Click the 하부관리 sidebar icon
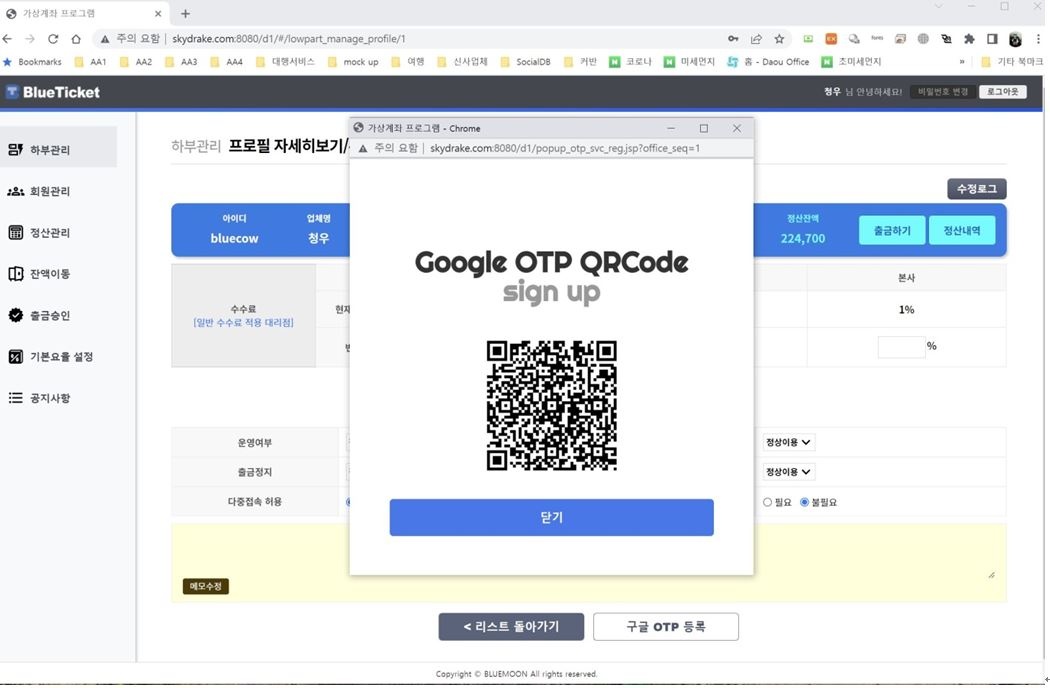Viewport: 1050px width, 688px height. point(15,149)
